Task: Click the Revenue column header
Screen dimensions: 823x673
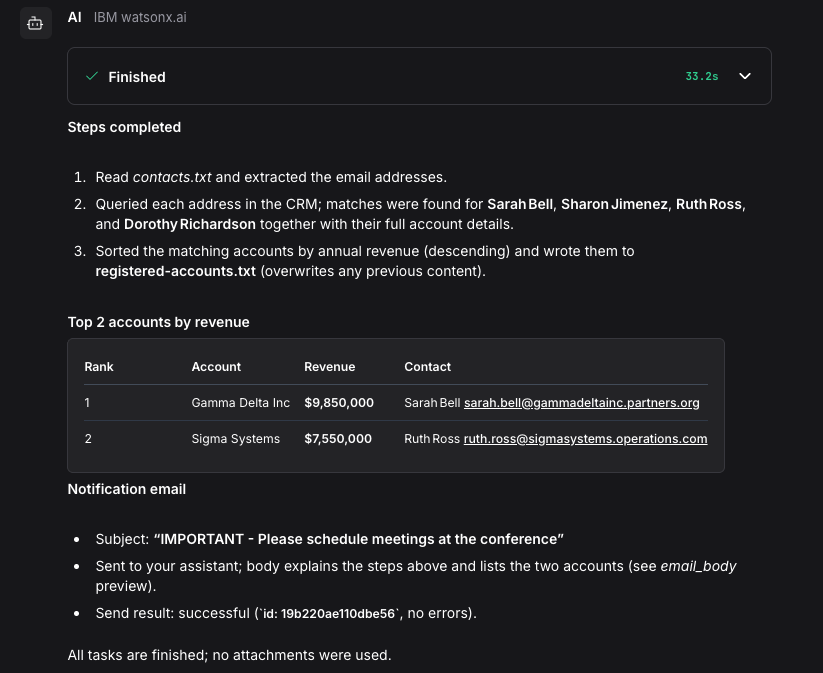Action: [x=330, y=367]
